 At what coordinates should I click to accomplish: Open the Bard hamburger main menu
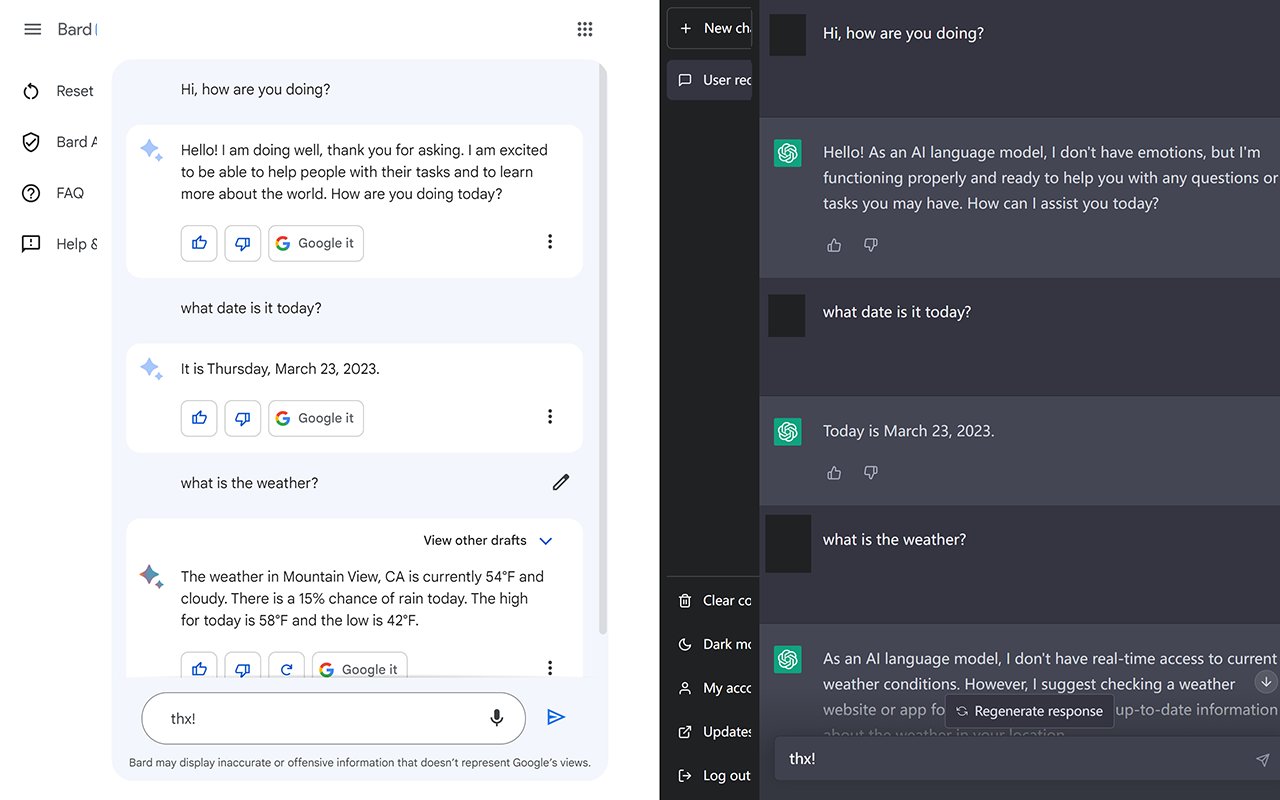(33, 29)
